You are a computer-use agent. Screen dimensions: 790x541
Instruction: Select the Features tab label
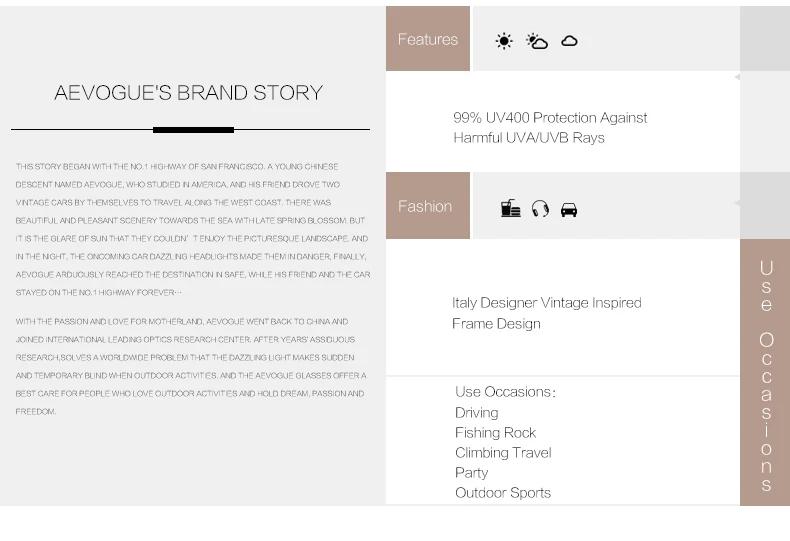pos(428,39)
